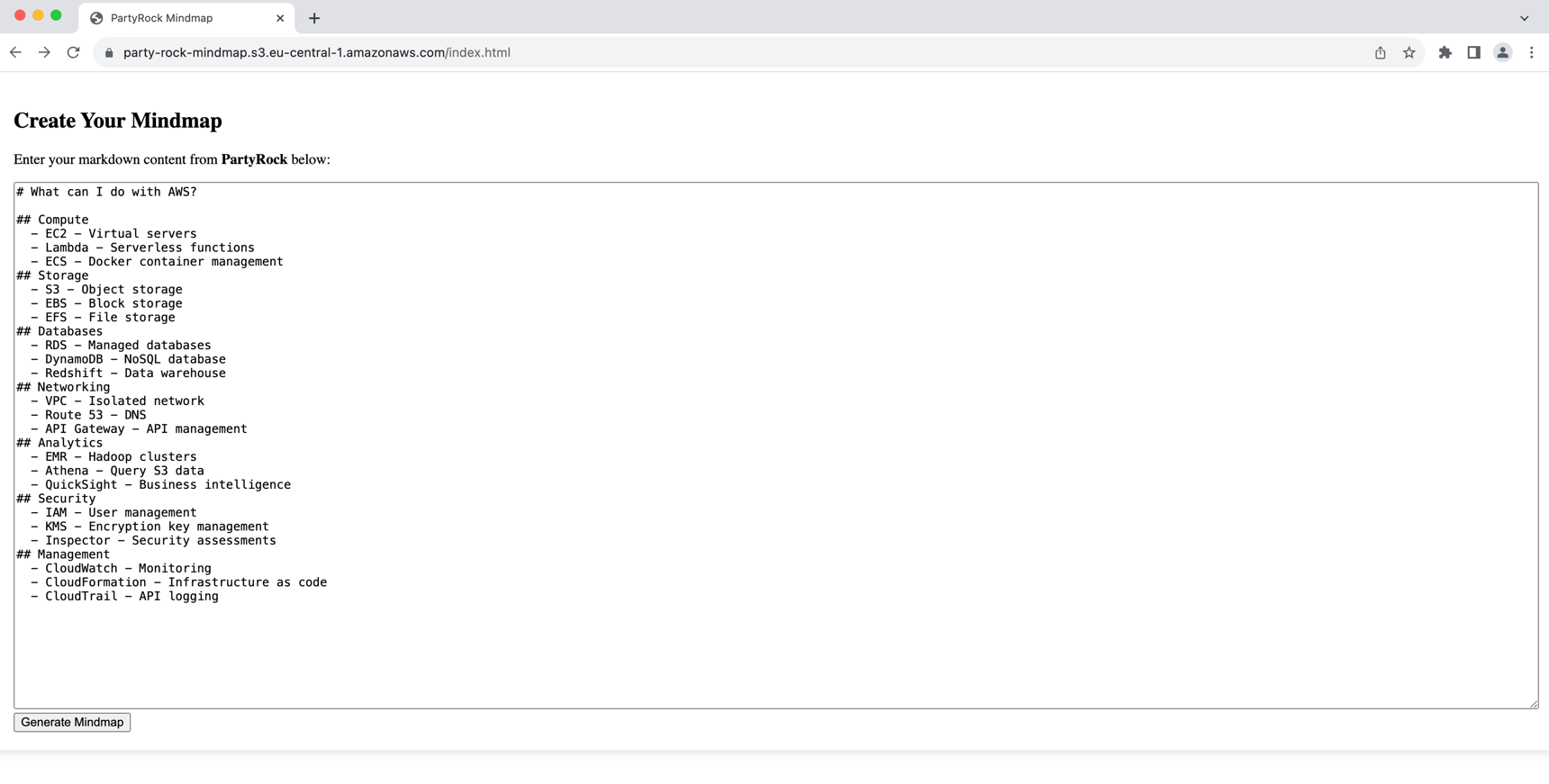Click the '## Compute' heading line
1549x784 pixels.
[x=52, y=220]
